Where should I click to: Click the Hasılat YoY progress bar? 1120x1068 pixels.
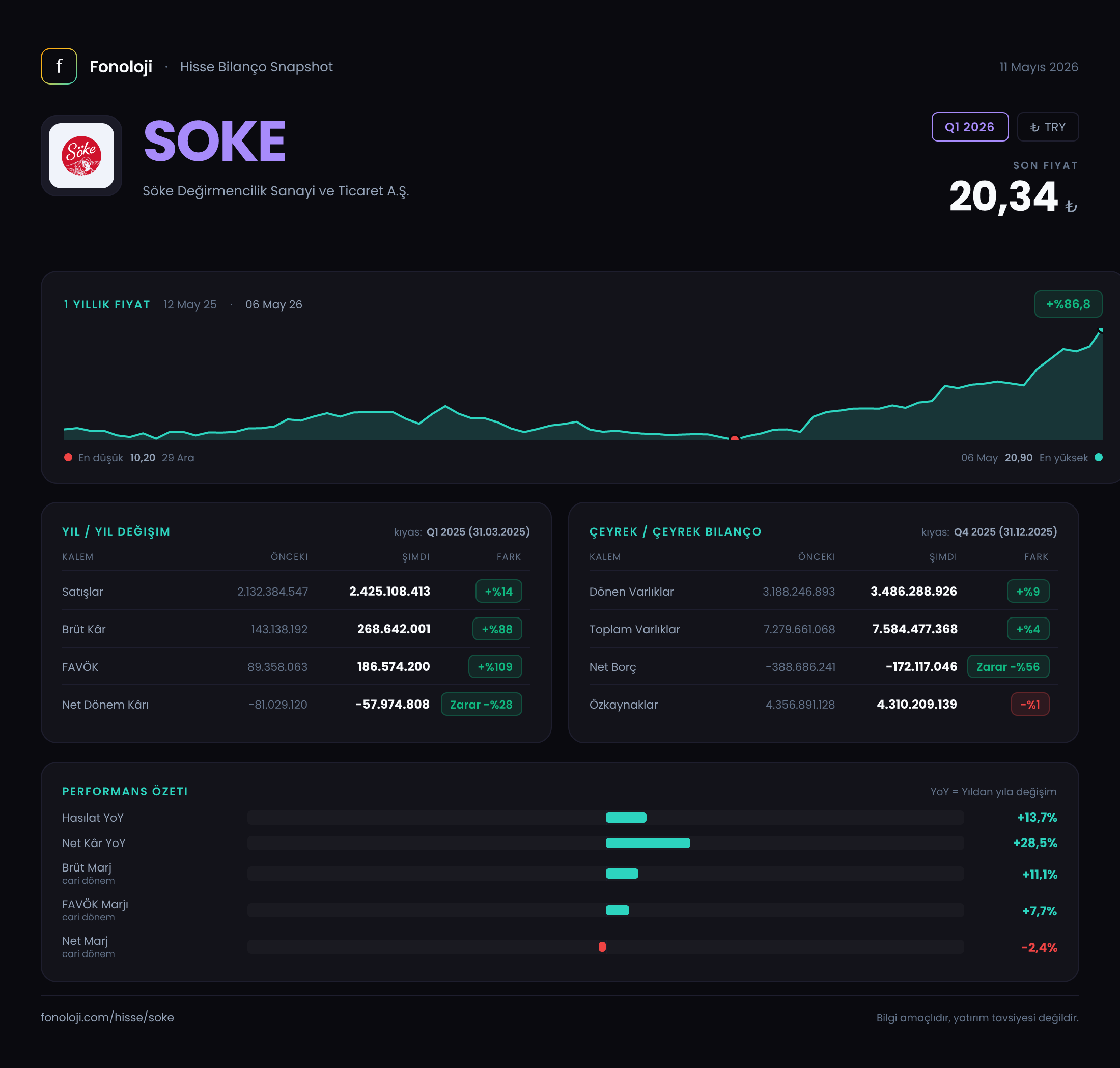(x=605, y=818)
